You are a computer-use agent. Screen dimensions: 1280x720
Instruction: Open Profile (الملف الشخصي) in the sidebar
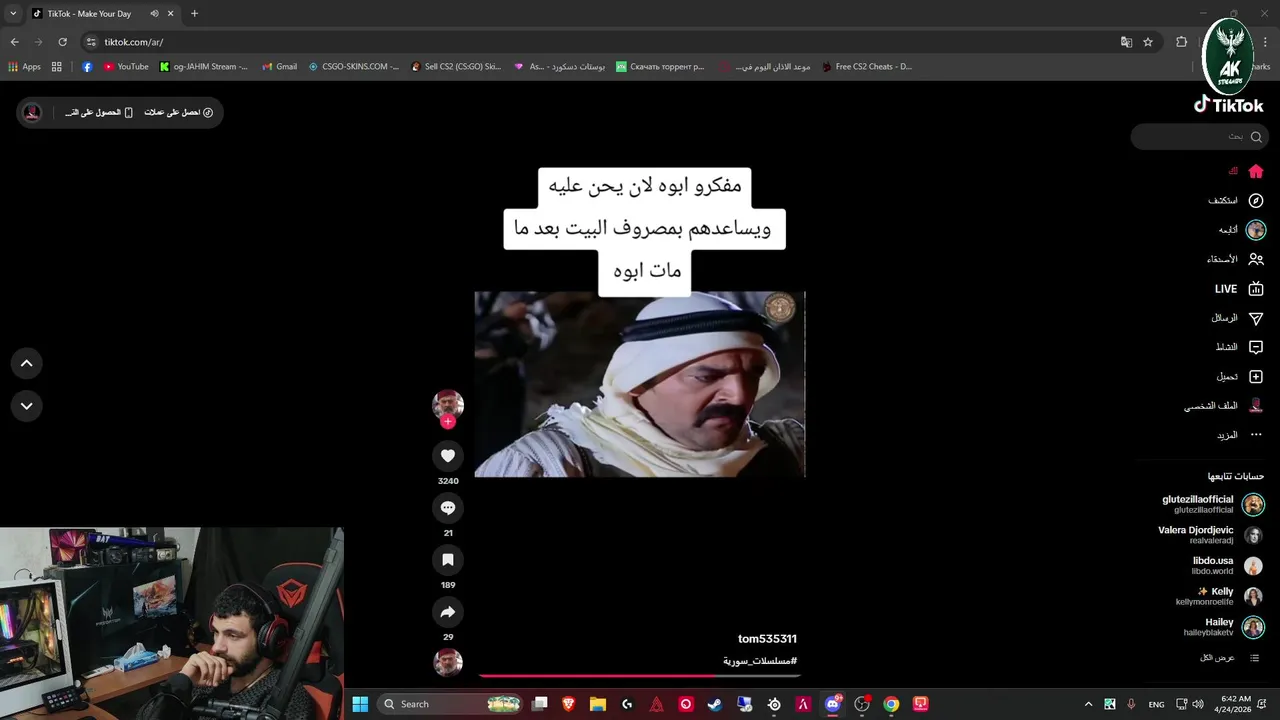coord(1224,406)
